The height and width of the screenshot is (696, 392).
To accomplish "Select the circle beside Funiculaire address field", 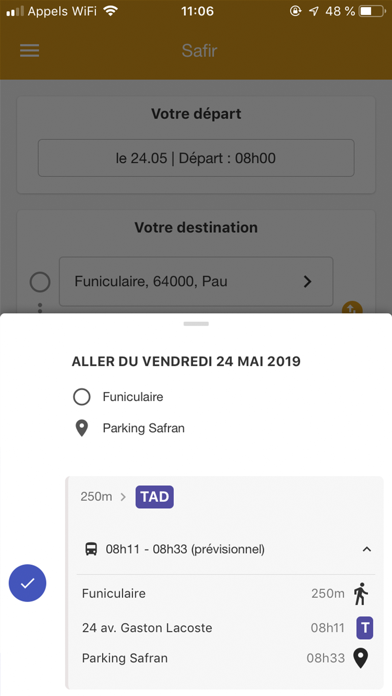I will click(40, 282).
